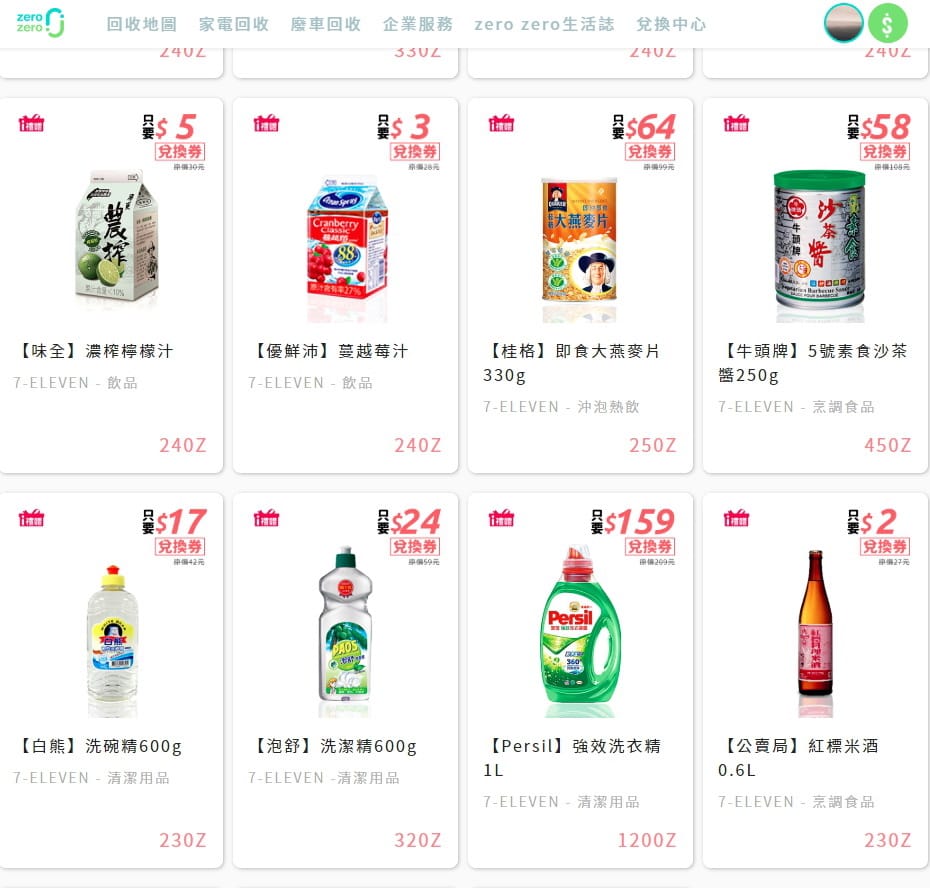The image size is (930, 888).
Task: Click gift icon on 紅標米酒 card
Action: [736, 518]
